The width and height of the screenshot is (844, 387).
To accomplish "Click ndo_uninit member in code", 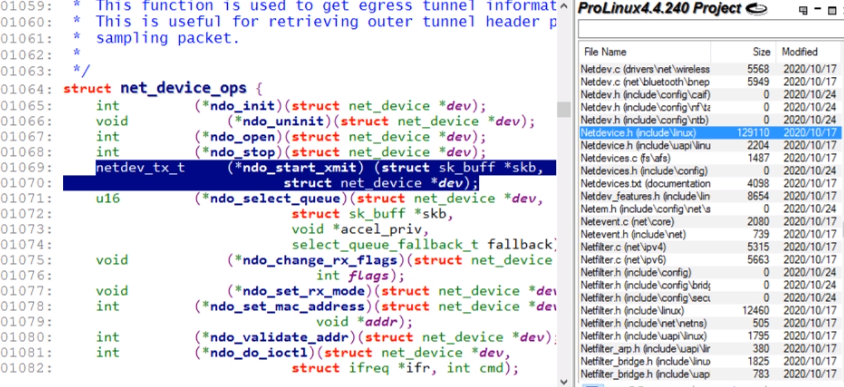I will click(283, 121).
